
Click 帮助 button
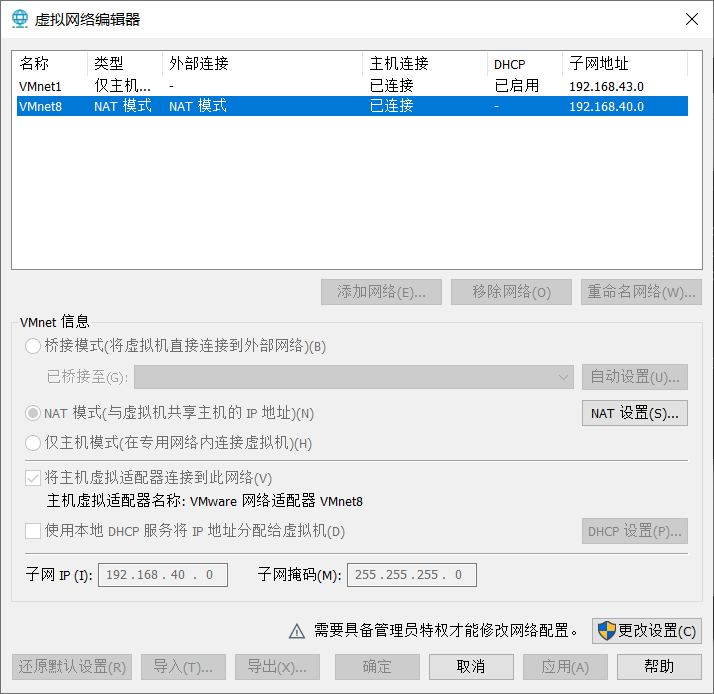click(x=659, y=667)
